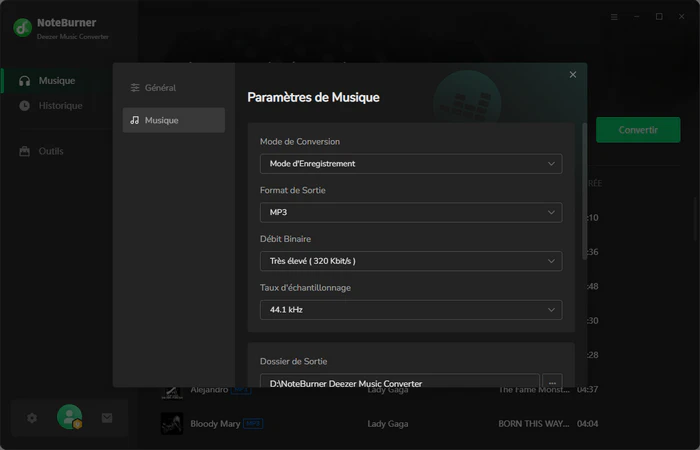Click the Paramètres de Musique heading
This screenshot has height=450, width=700.
tap(313, 97)
